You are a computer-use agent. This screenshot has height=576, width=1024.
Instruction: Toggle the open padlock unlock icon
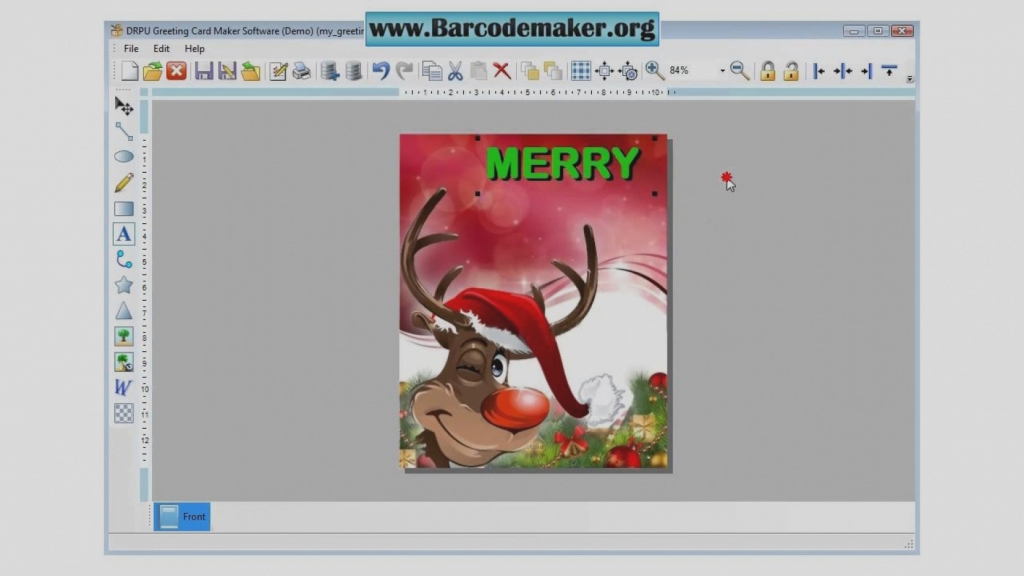[791, 71]
